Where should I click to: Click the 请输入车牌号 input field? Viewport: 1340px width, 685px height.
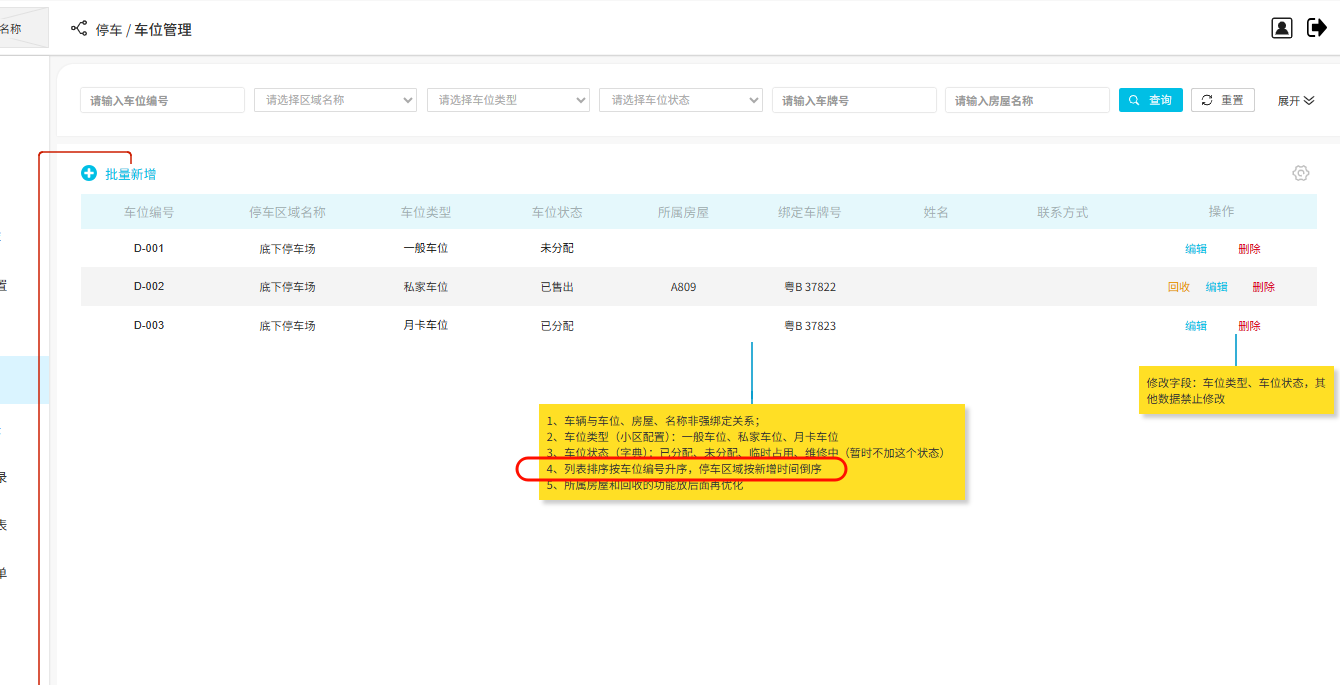[x=853, y=100]
